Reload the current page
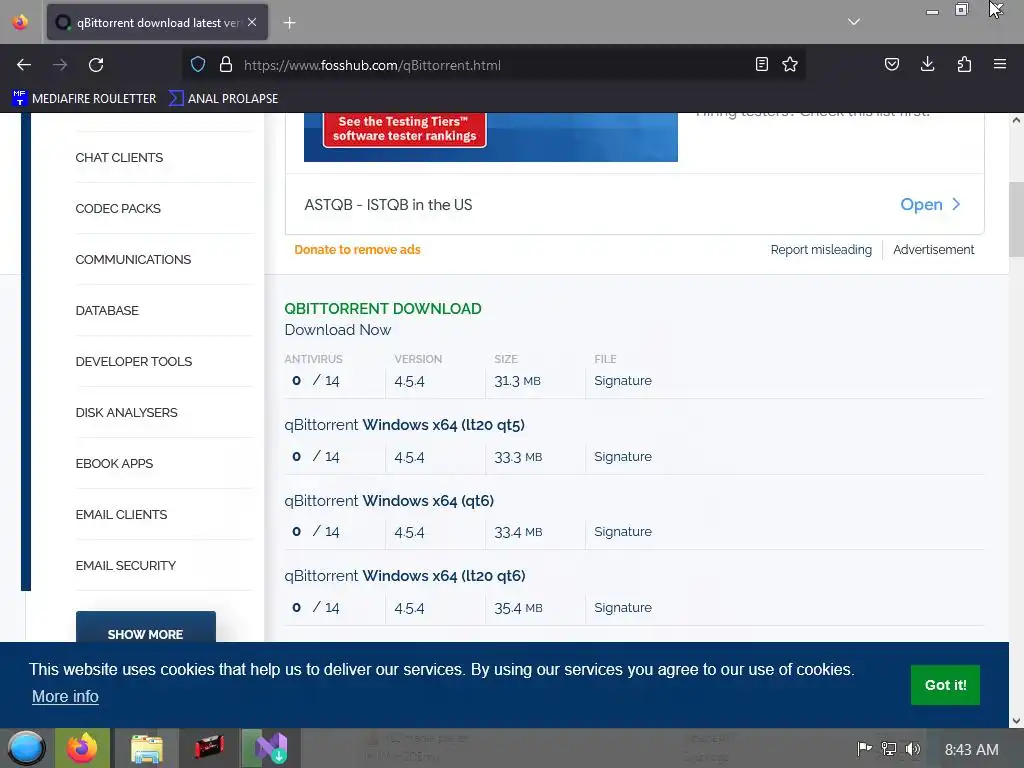 tap(96, 65)
